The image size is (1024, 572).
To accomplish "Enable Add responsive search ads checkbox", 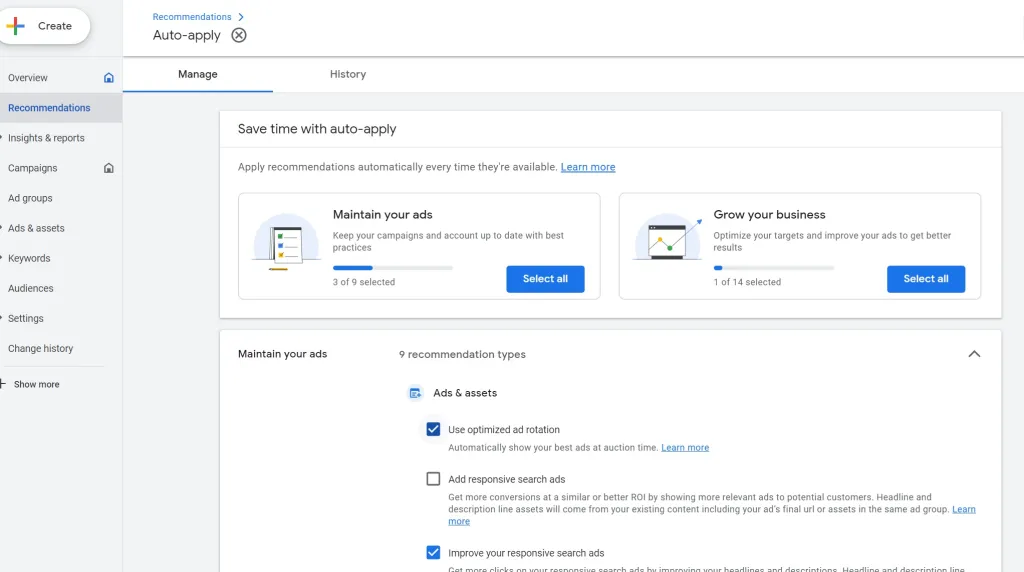I will [433, 479].
